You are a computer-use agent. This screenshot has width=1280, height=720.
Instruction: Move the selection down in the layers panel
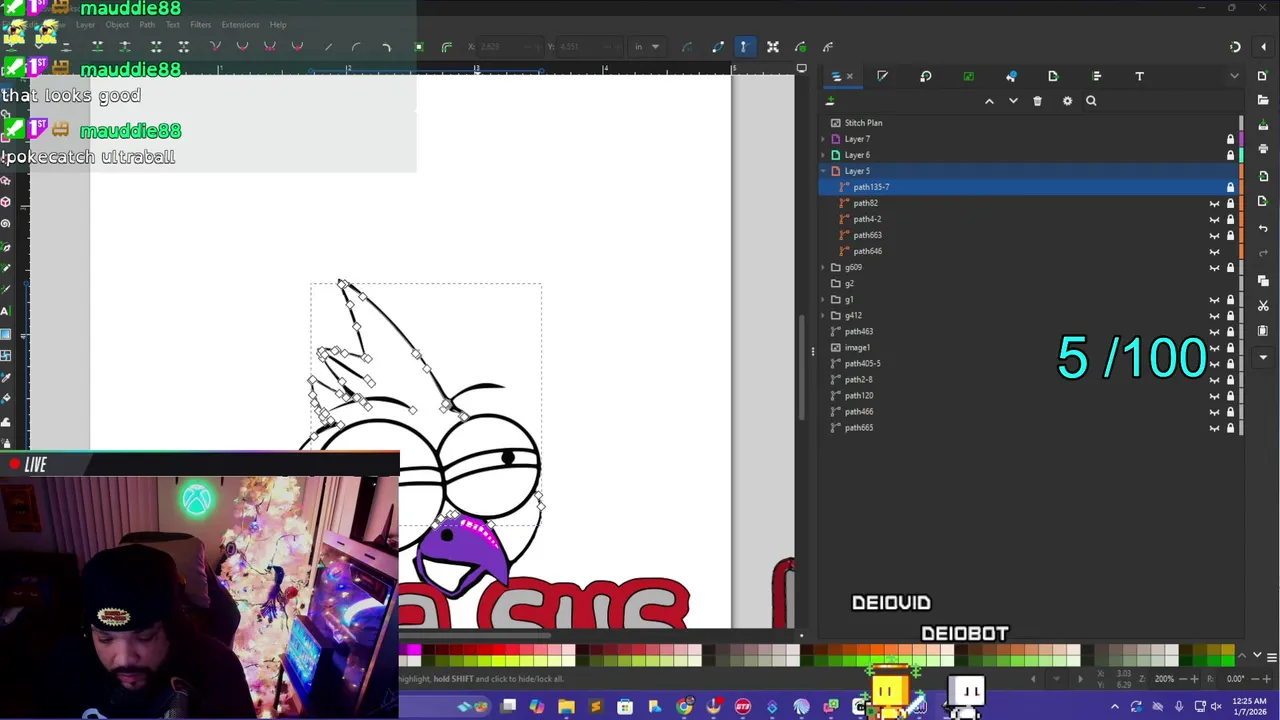coord(1013,101)
